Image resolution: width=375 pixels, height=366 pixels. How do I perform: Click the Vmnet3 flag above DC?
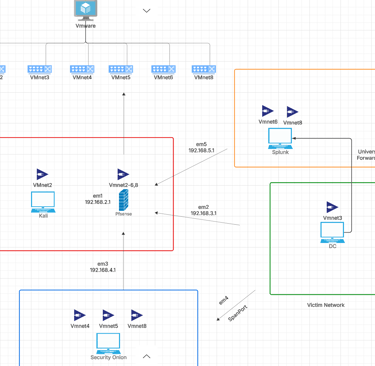332,207
